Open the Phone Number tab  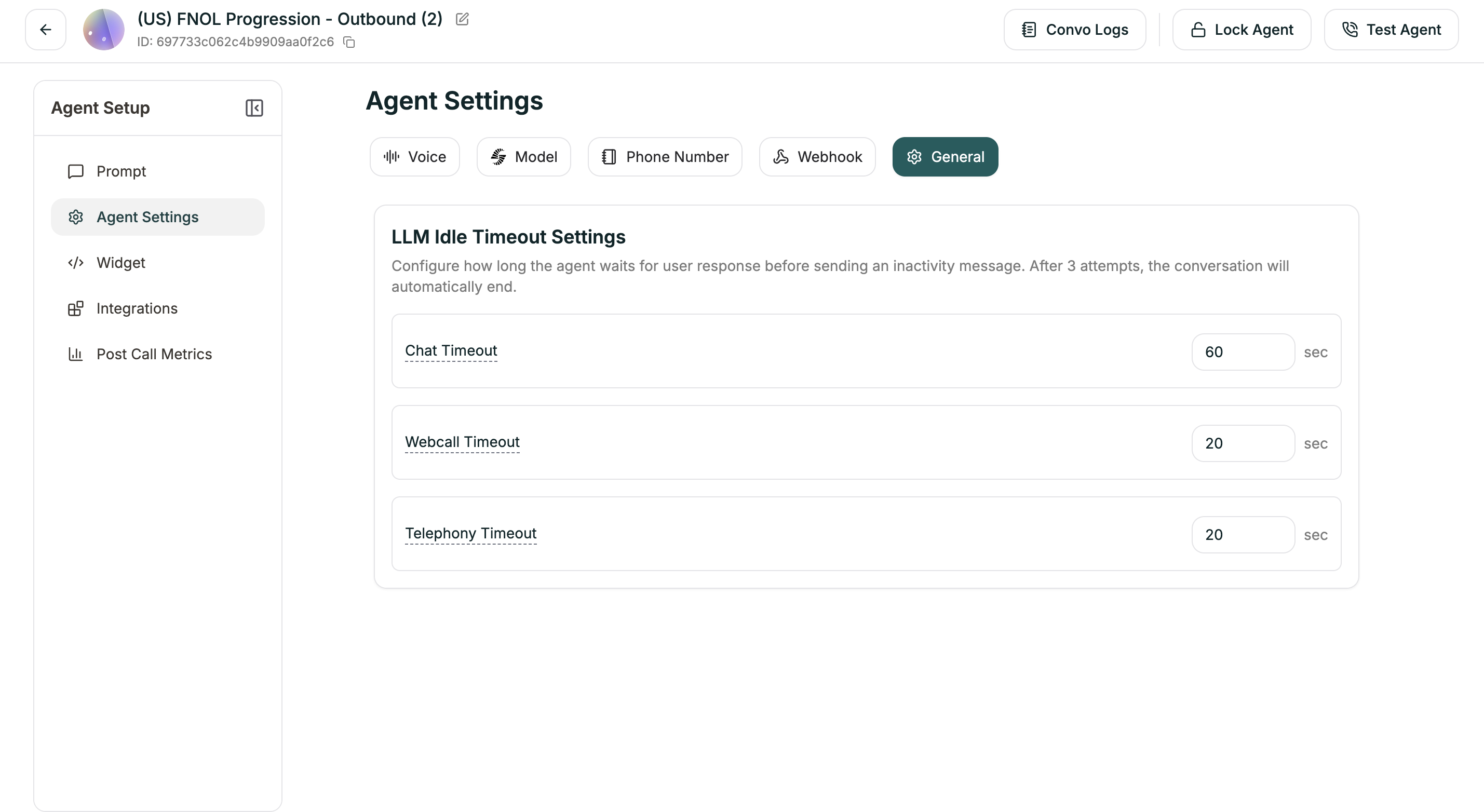click(x=665, y=157)
